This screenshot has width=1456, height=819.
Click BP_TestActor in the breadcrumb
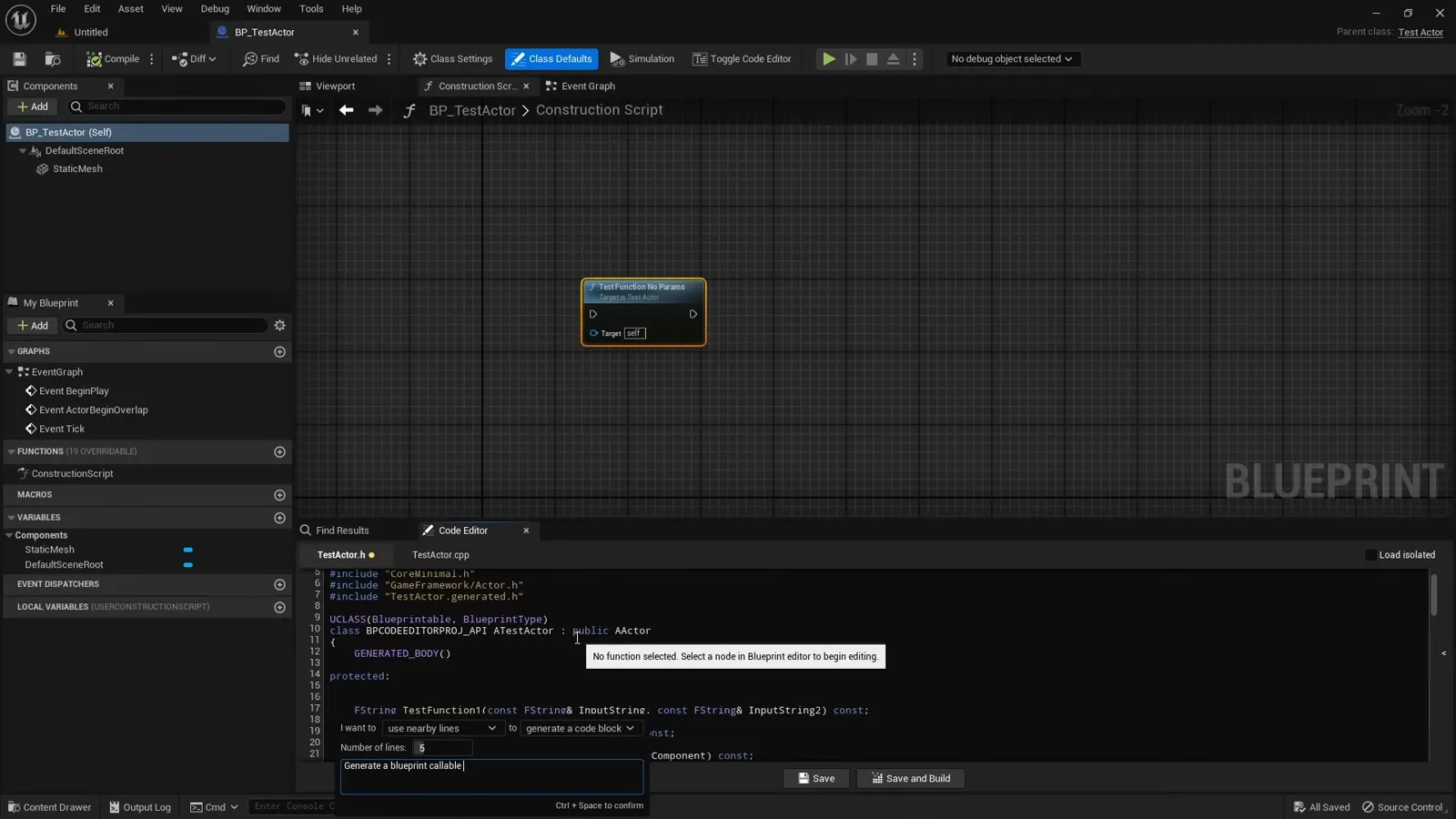(x=472, y=110)
